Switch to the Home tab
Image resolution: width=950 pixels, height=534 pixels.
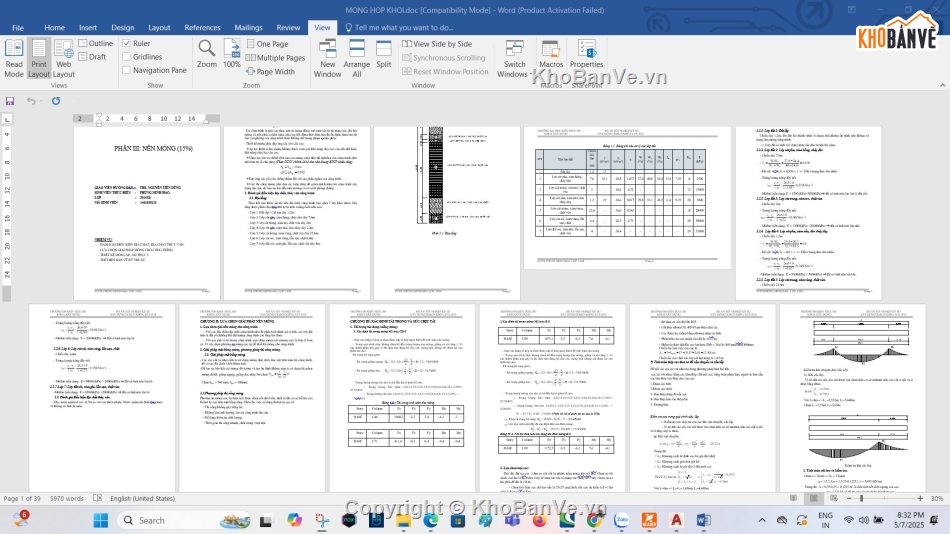coord(55,27)
